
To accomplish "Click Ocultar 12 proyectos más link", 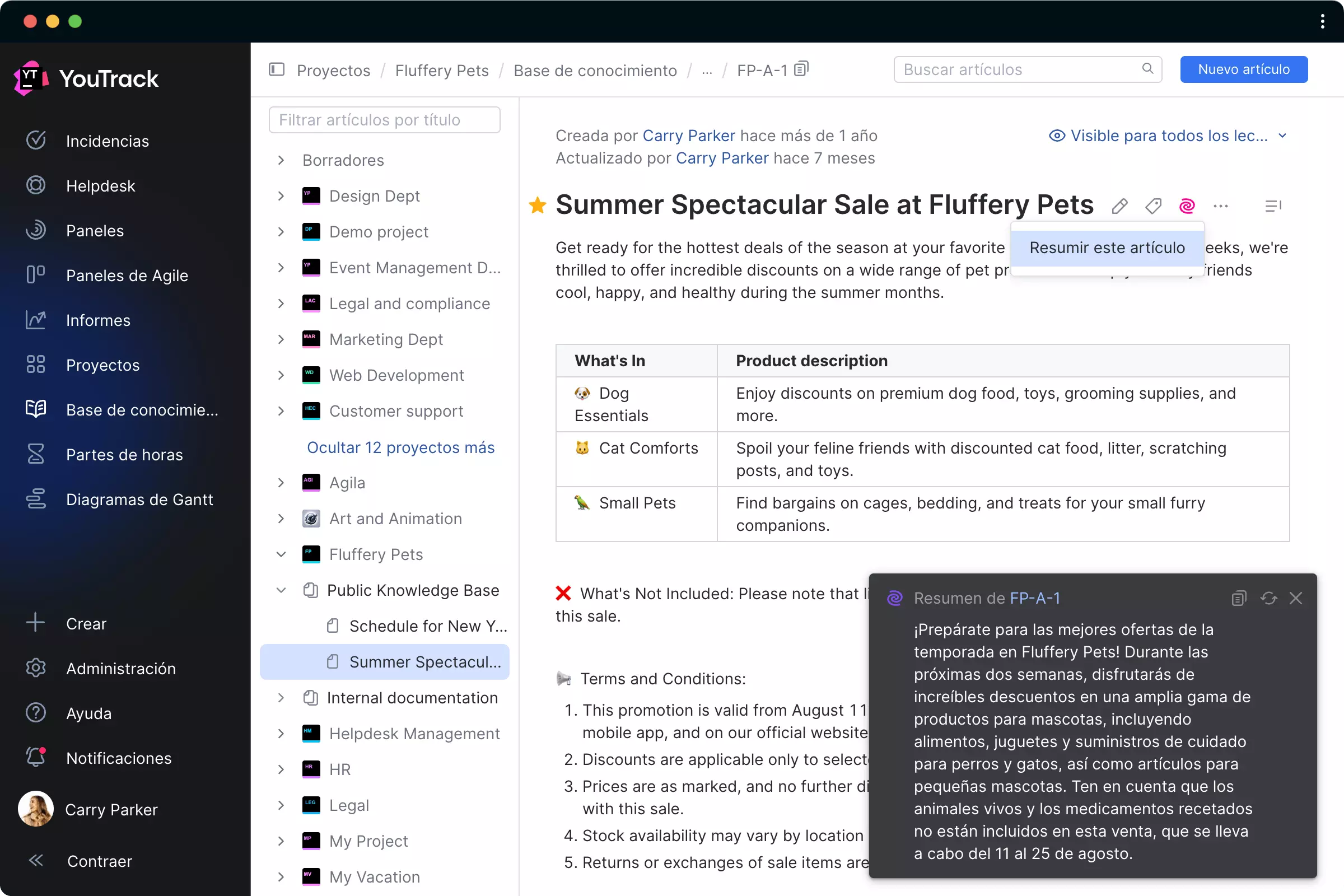I will click(400, 447).
